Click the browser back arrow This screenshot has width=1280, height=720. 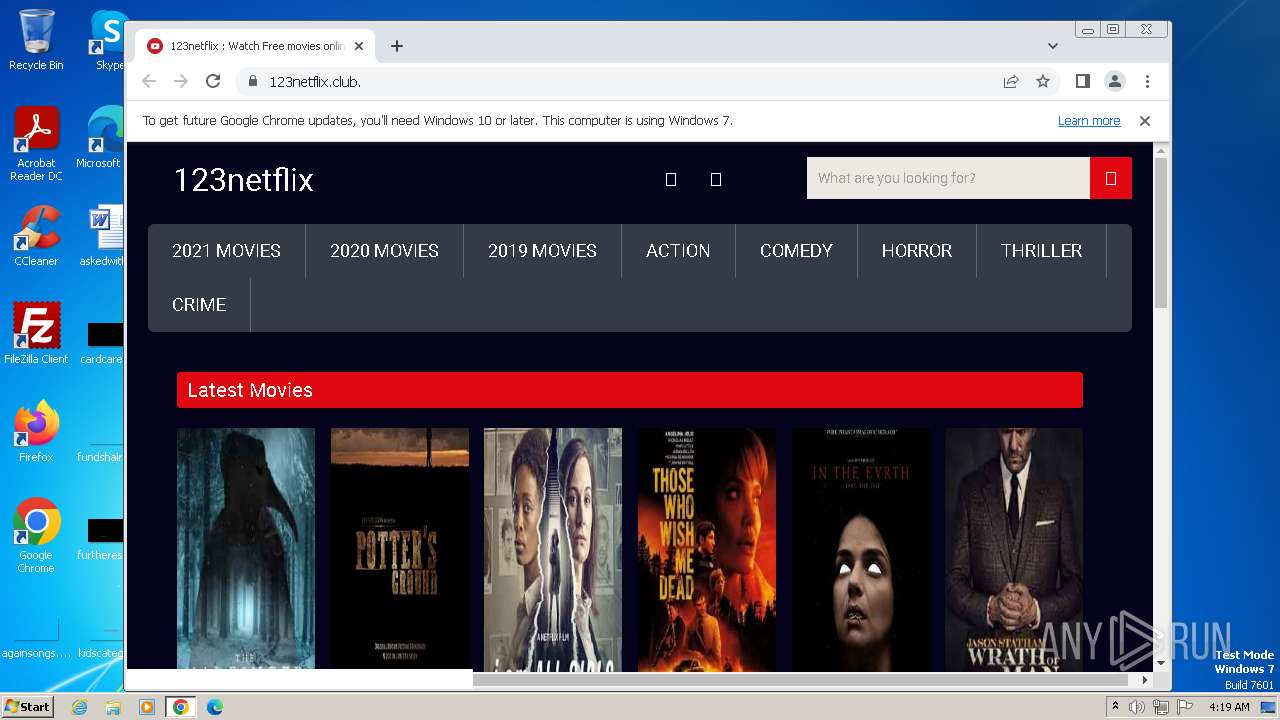149,81
